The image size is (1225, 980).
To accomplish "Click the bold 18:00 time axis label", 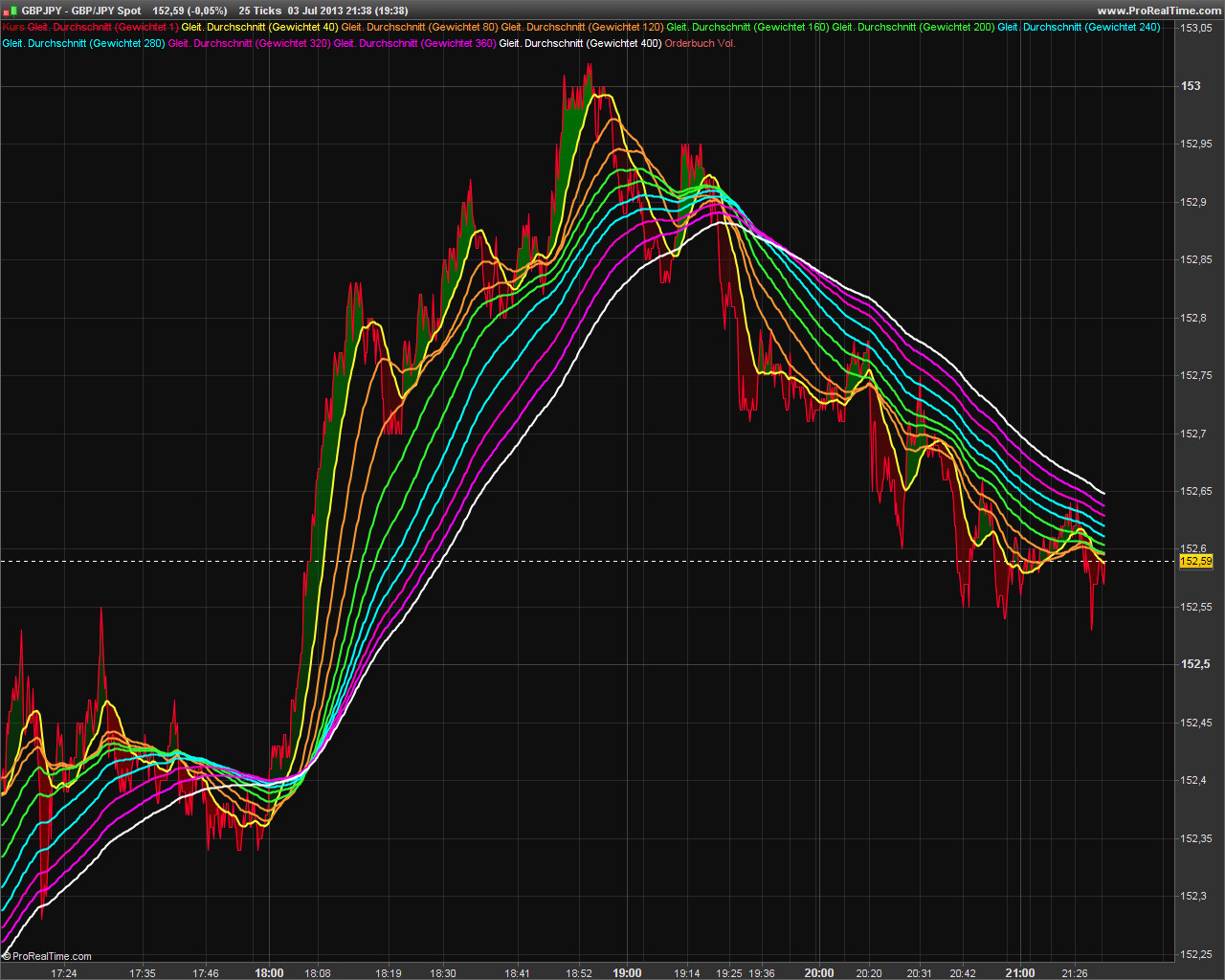I will tap(270, 973).
